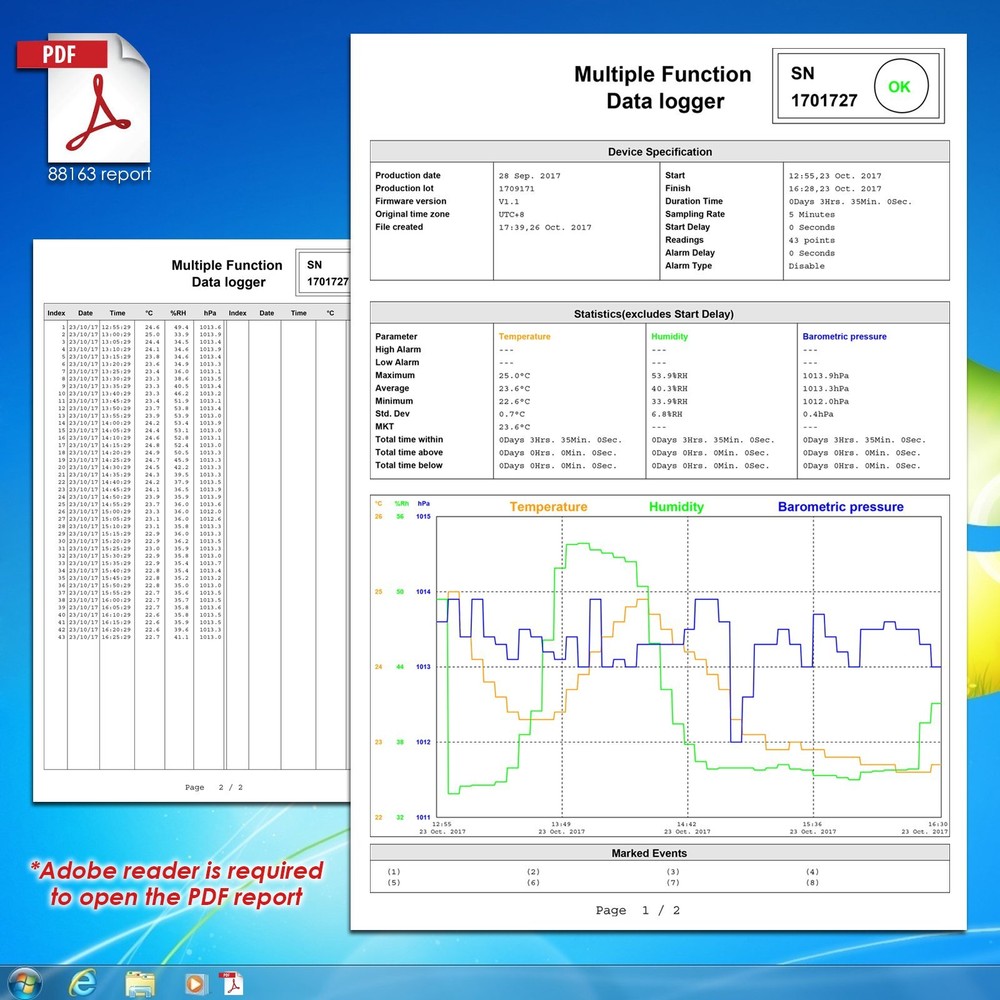Click the green OK status indicator

(899, 87)
